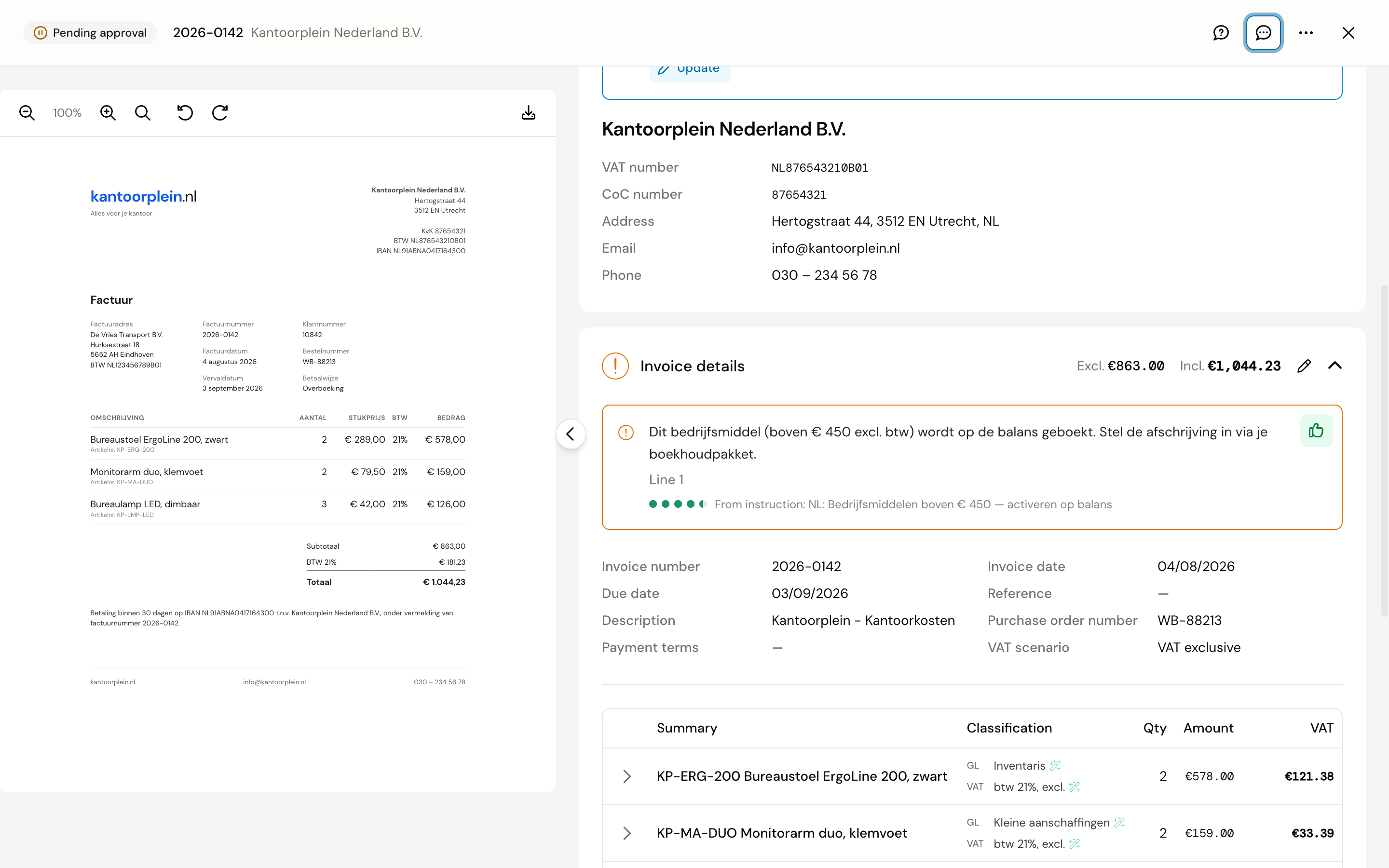
Task: Rotate the document clockwise
Action: coord(220,112)
